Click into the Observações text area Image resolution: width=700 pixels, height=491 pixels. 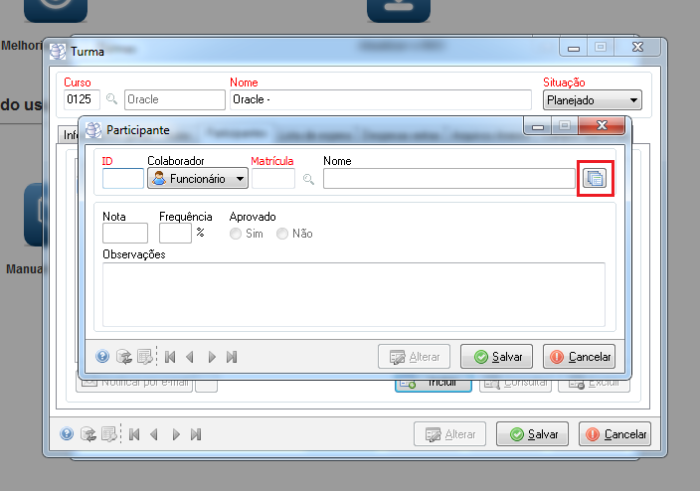tap(353, 293)
